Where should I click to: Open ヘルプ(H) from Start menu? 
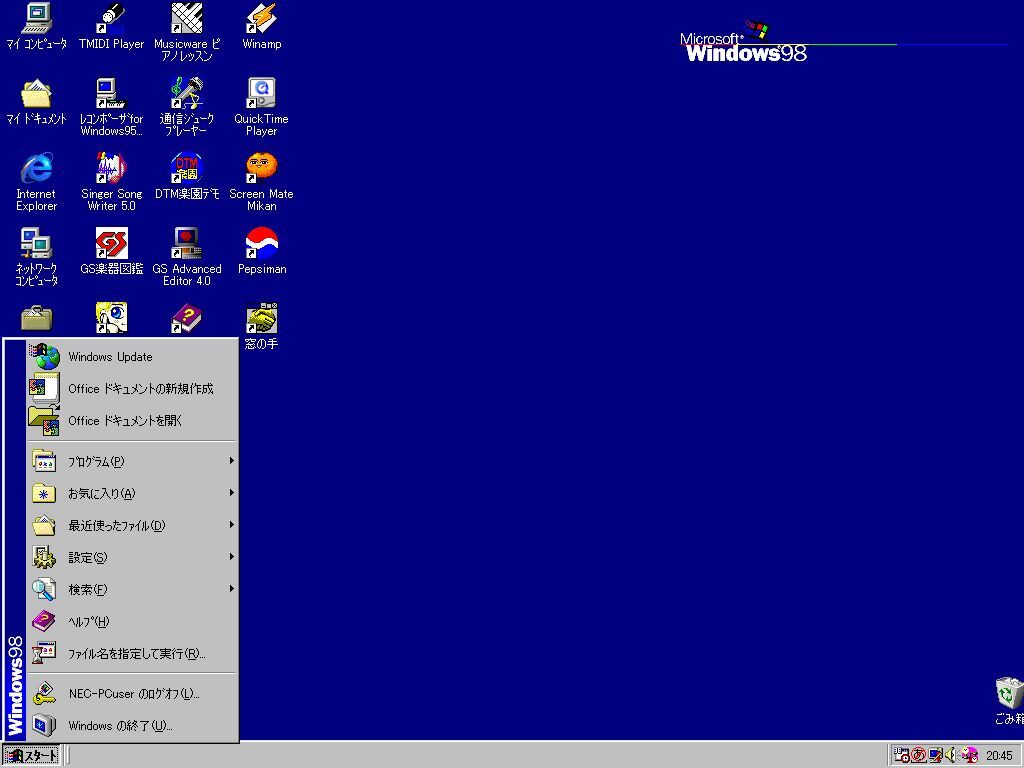point(132,621)
